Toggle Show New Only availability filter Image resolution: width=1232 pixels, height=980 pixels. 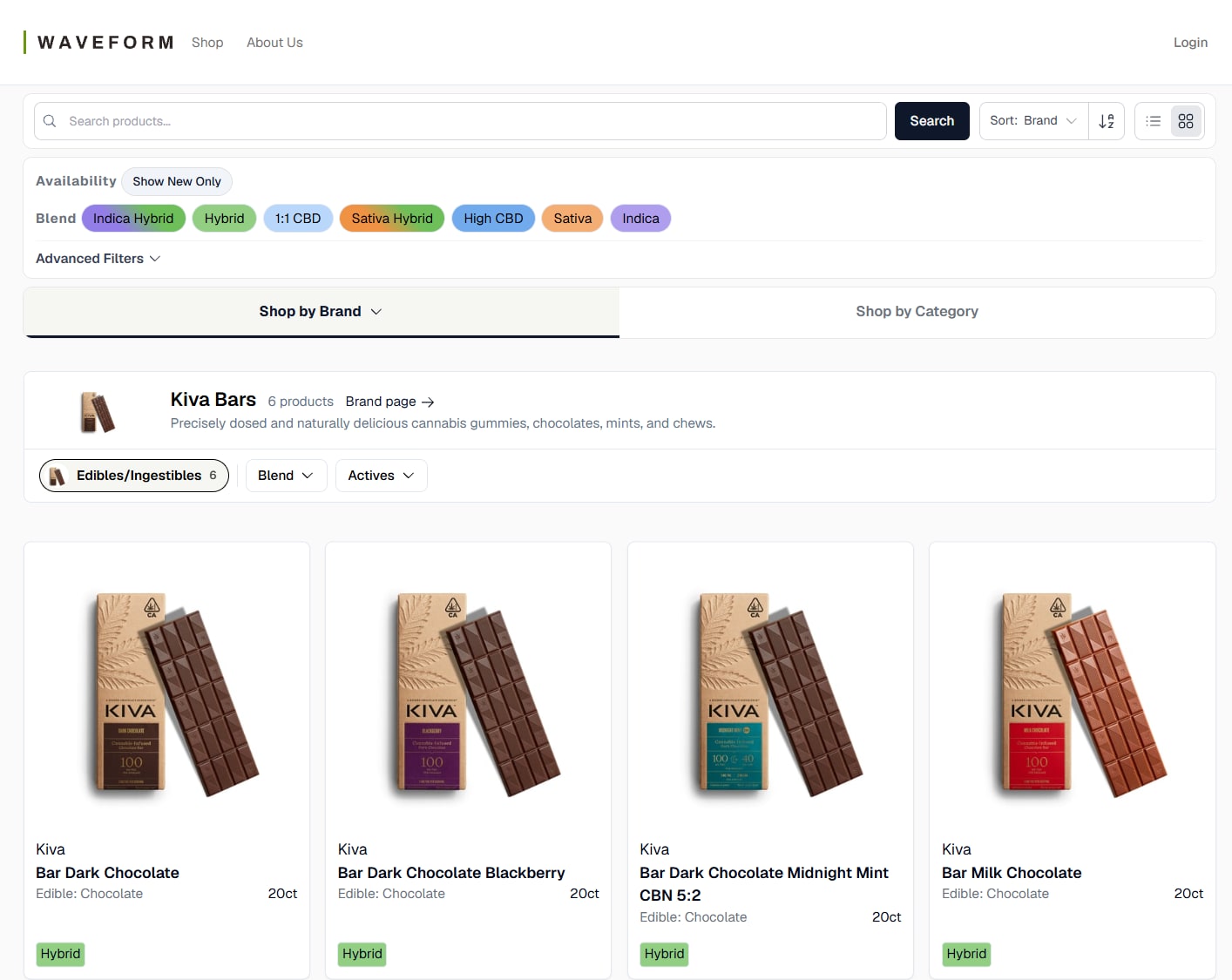click(177, 181)
